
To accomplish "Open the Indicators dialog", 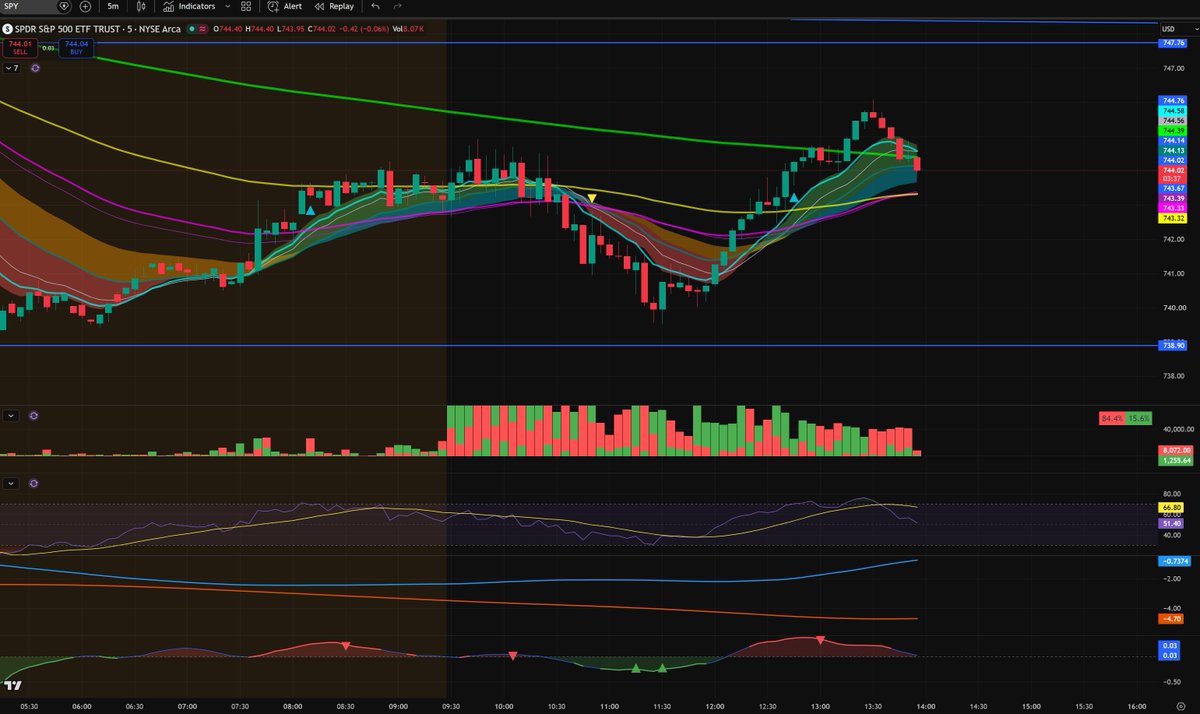I will click(x=189, y=6).
